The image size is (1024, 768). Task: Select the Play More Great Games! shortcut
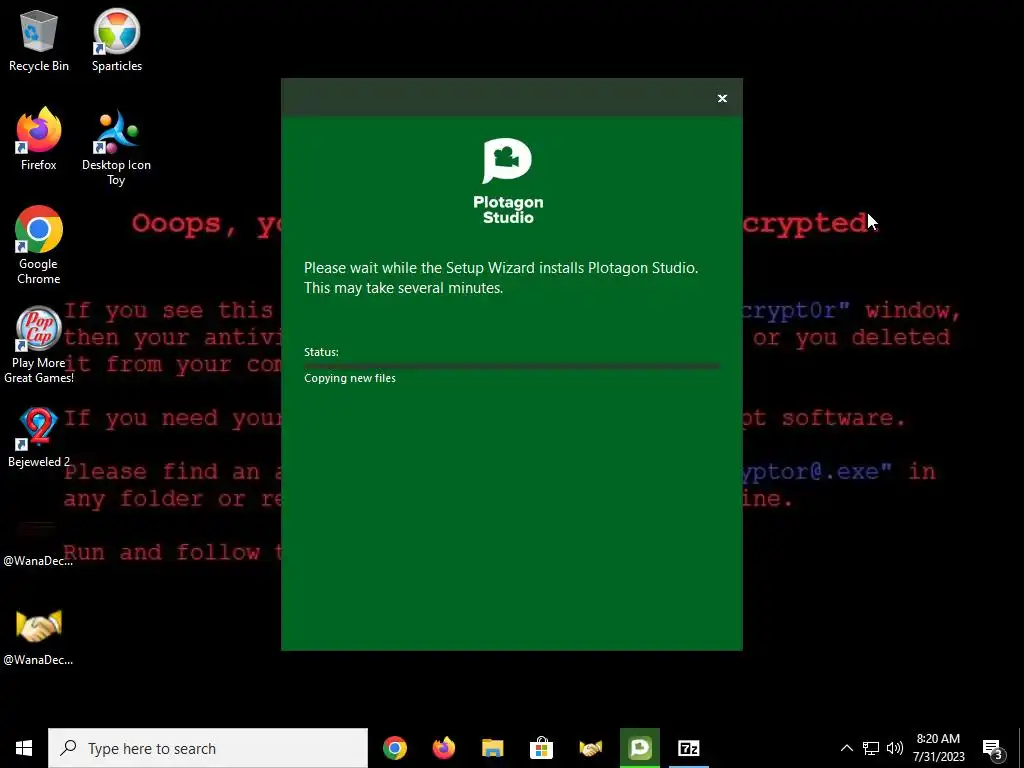(39, 345)
